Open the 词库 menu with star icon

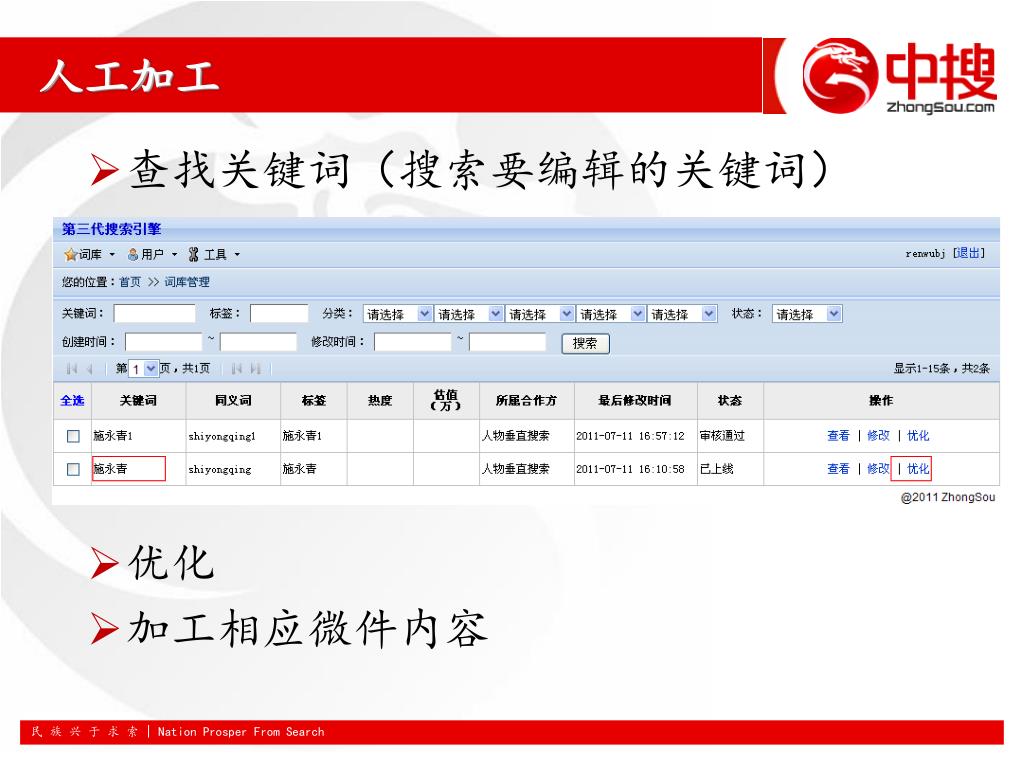click(x=89, y=254)
